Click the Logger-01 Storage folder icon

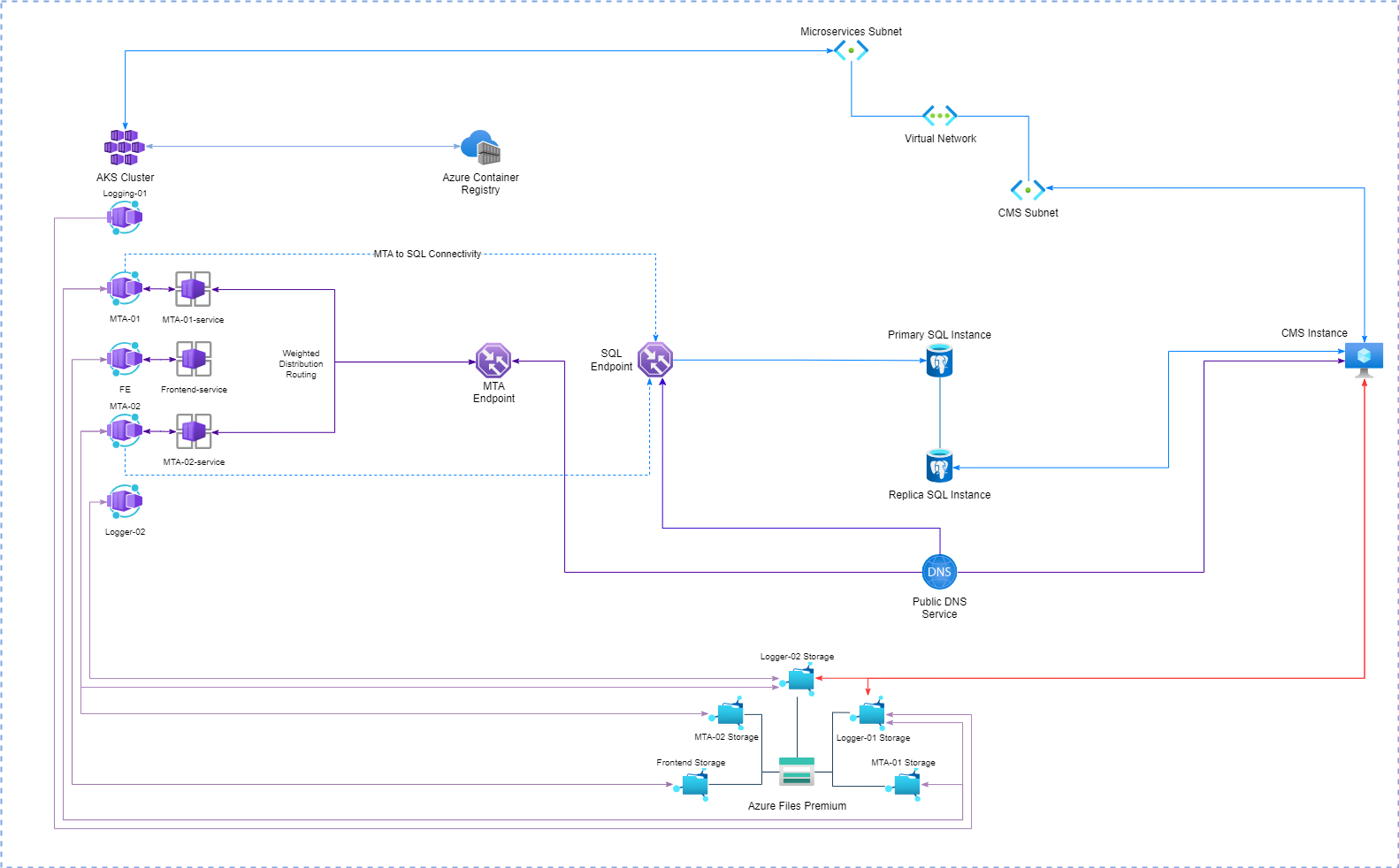(x=868, y=713)
